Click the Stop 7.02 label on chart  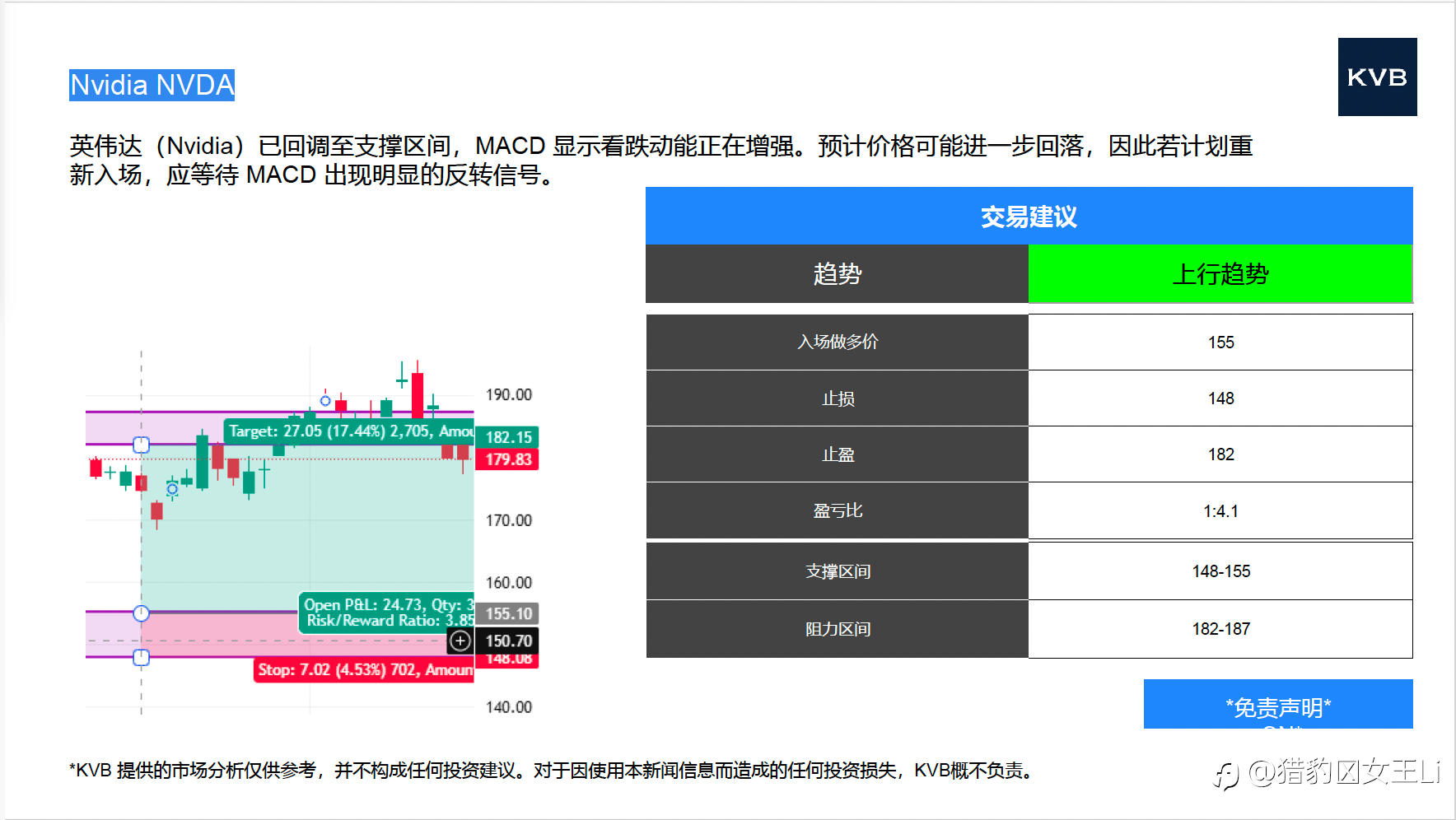click(x=364, y=669)
